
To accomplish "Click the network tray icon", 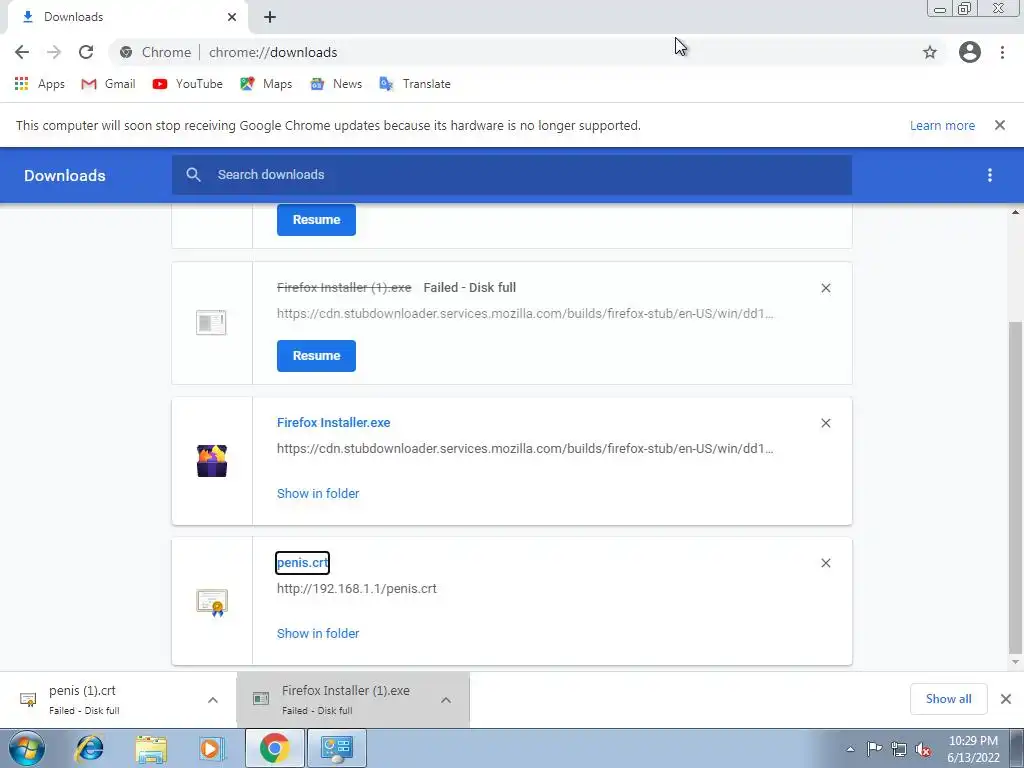I will tap(899, 749).
